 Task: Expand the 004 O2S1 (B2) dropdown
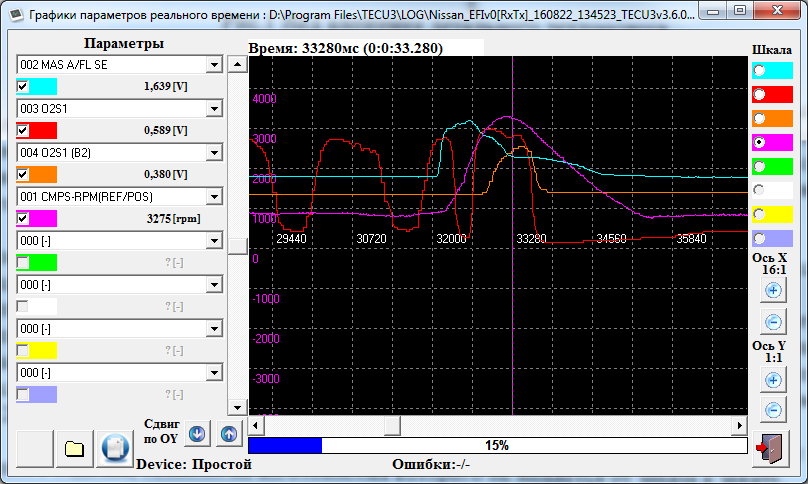212,152
